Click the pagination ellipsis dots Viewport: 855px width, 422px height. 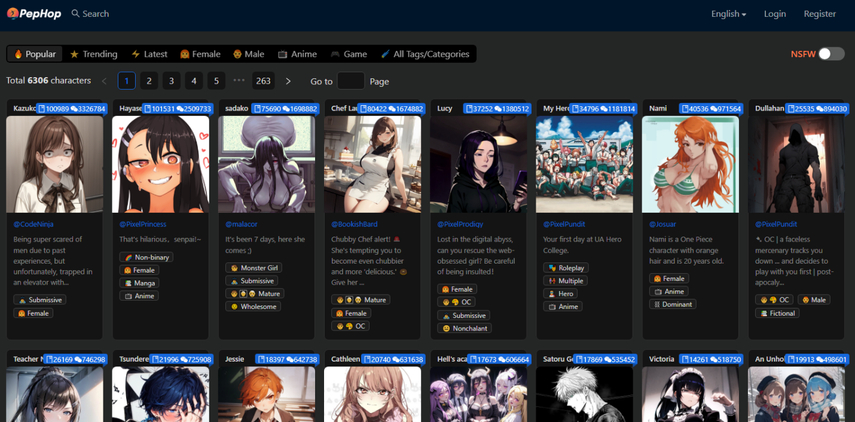coord(239,80)
